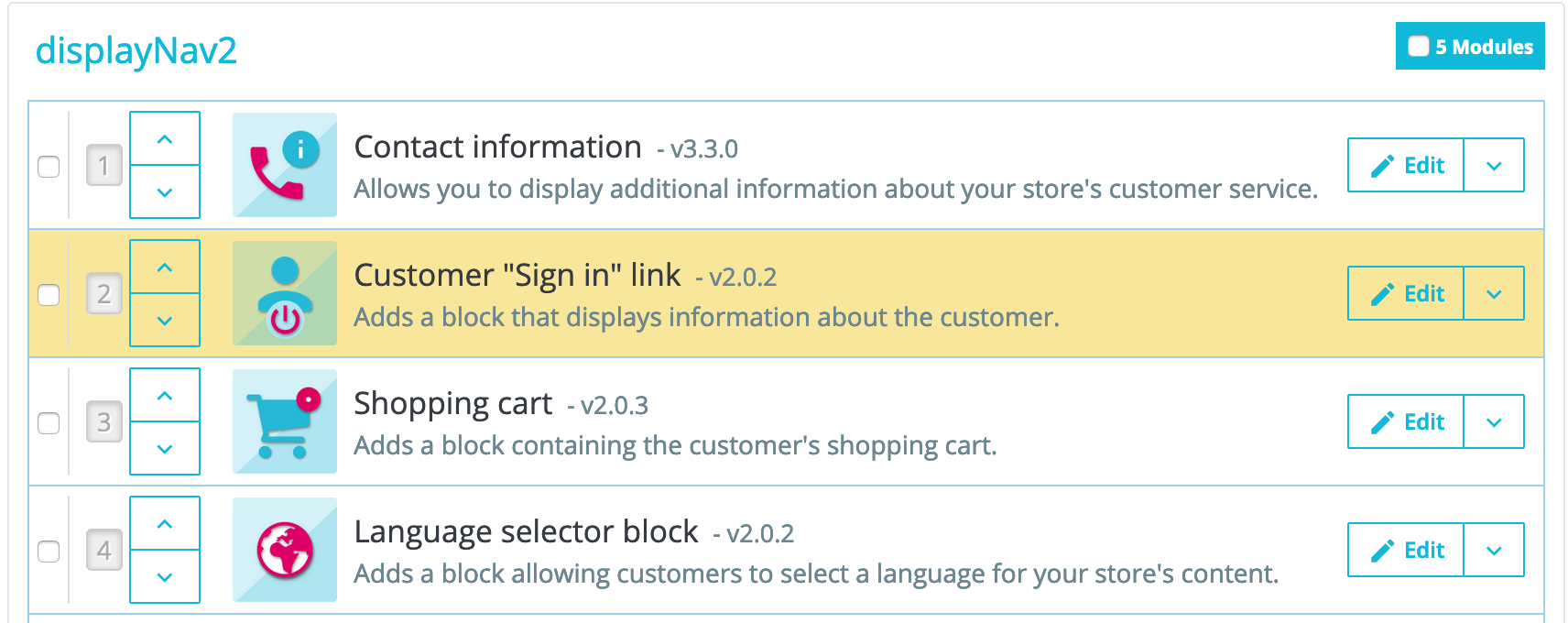
Task: Move Customer Sign in link up
Action: [165, 267]
